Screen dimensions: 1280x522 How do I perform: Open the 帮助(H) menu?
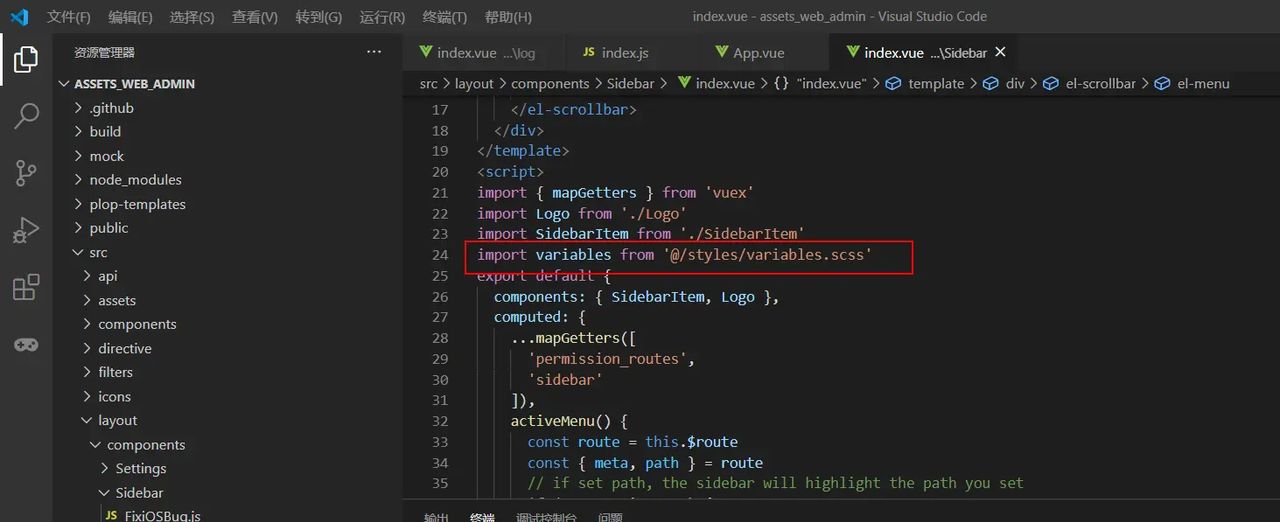508,17
